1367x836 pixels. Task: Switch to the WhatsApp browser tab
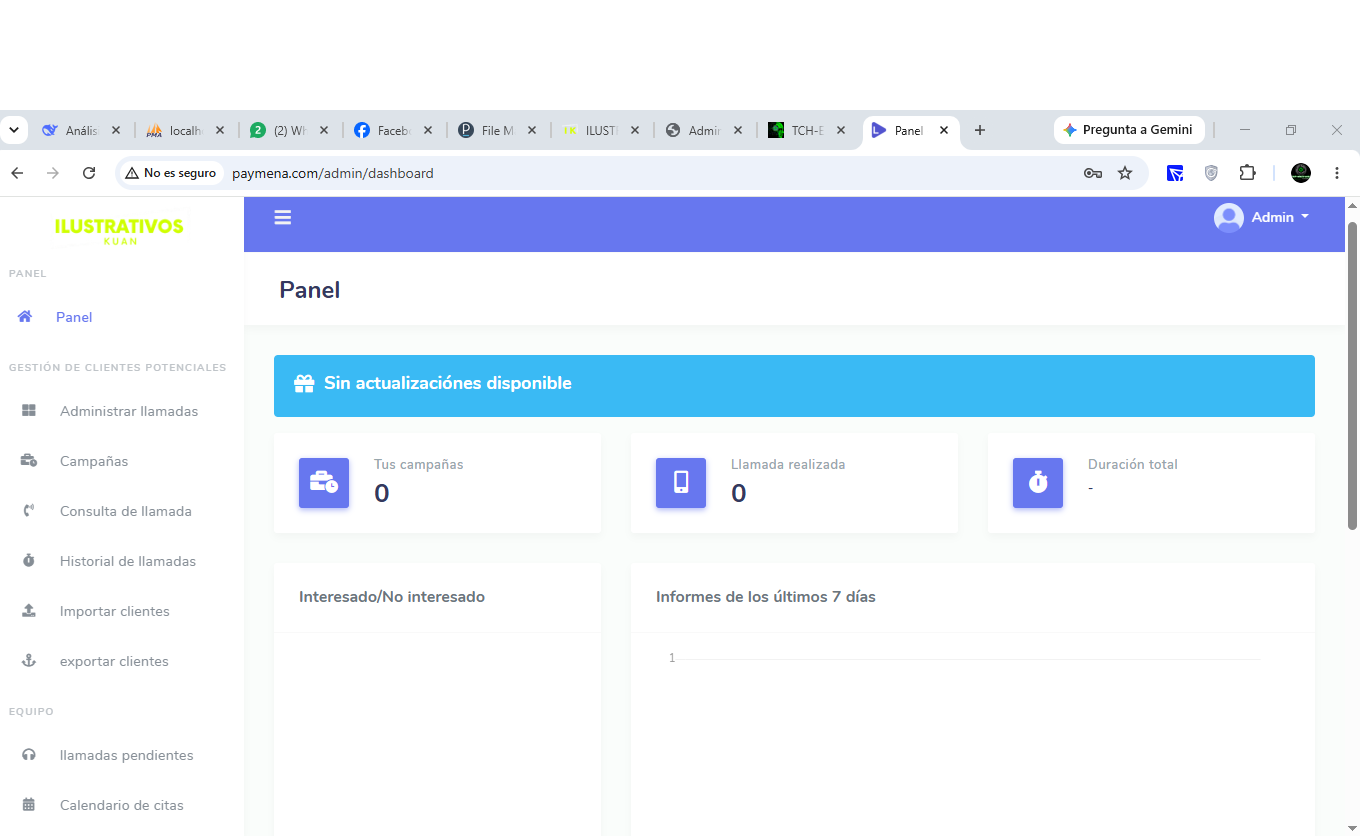pyautogui.click(x=290, y=130)
